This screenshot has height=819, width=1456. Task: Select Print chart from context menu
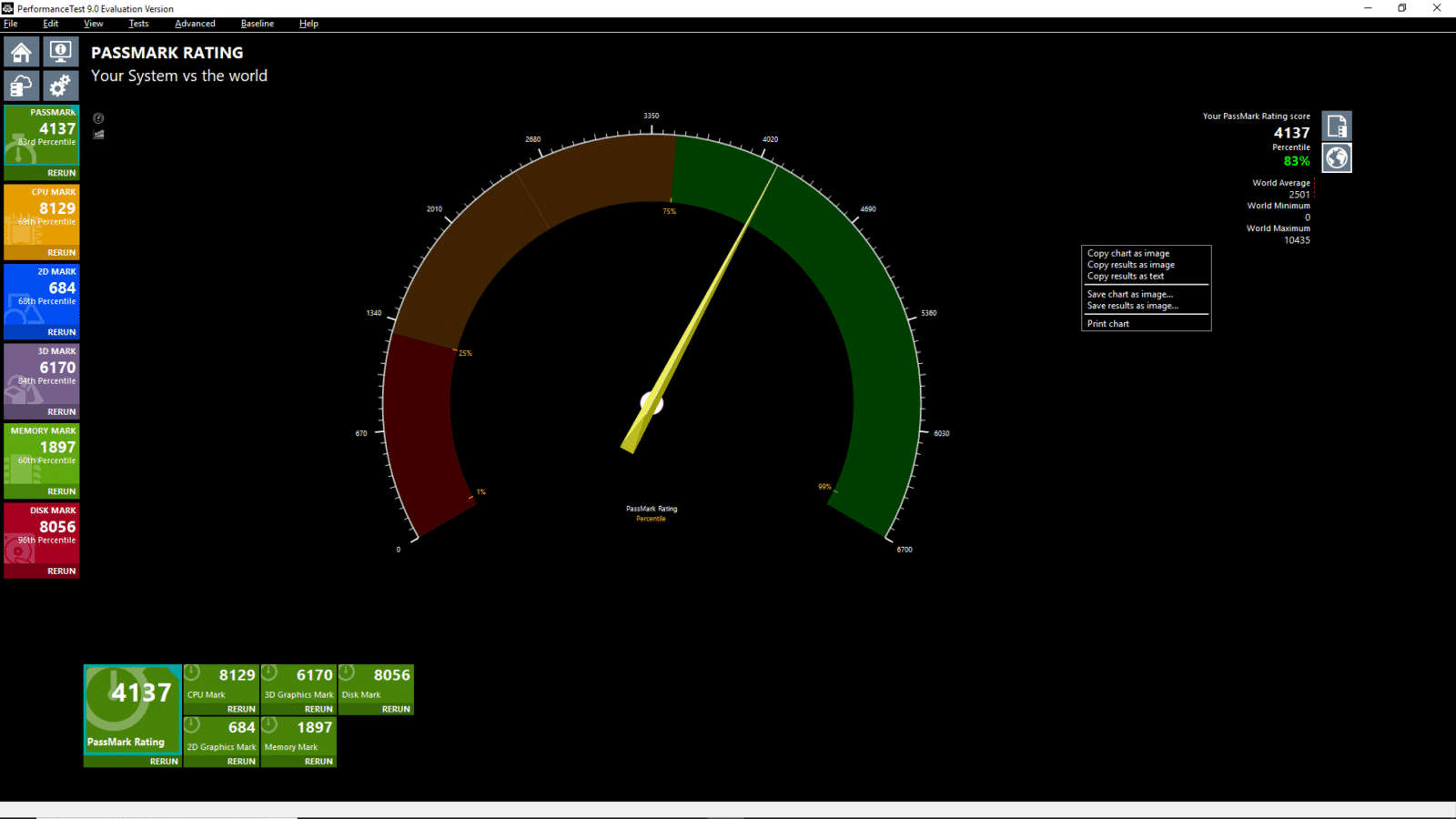(x=1107, y=324)
